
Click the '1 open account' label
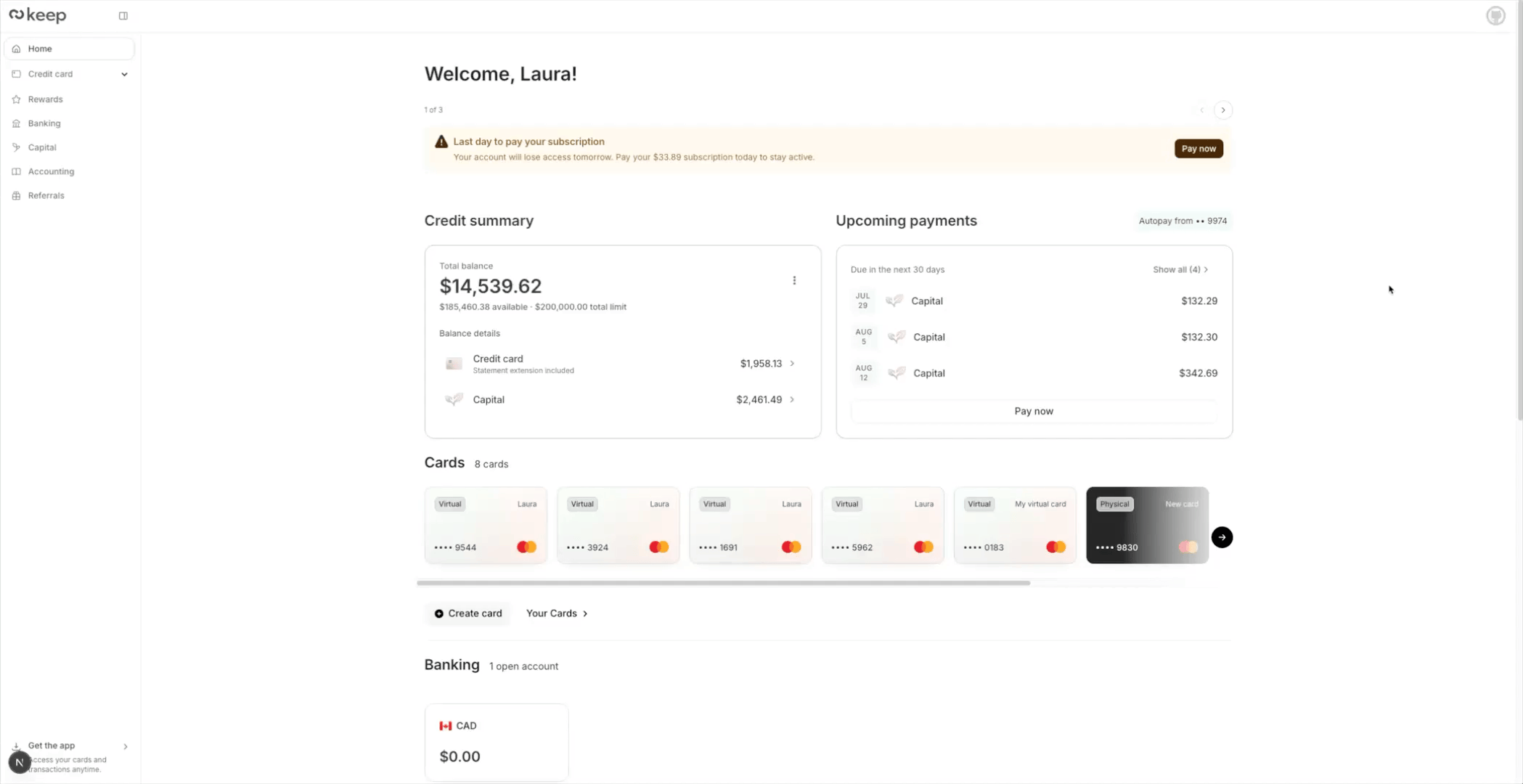coord(523,666)
